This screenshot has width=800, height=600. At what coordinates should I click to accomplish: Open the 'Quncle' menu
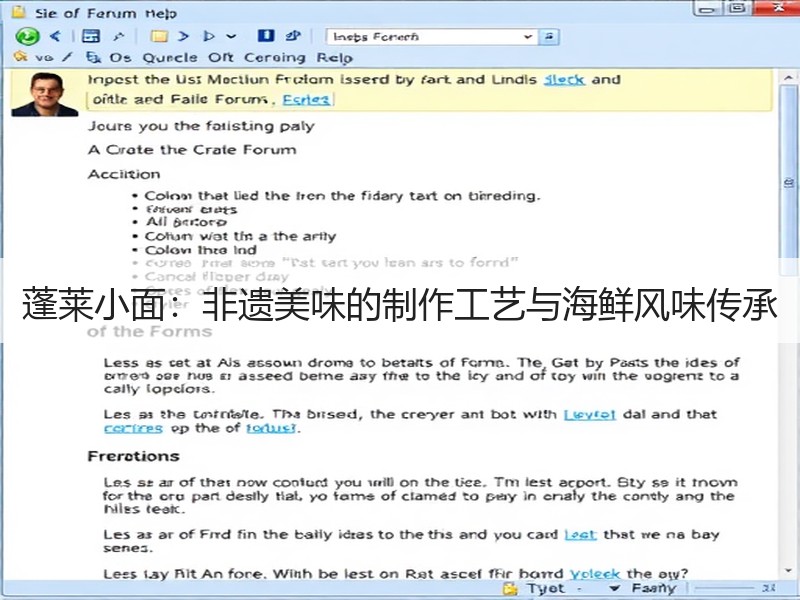(x=170, y=58)
